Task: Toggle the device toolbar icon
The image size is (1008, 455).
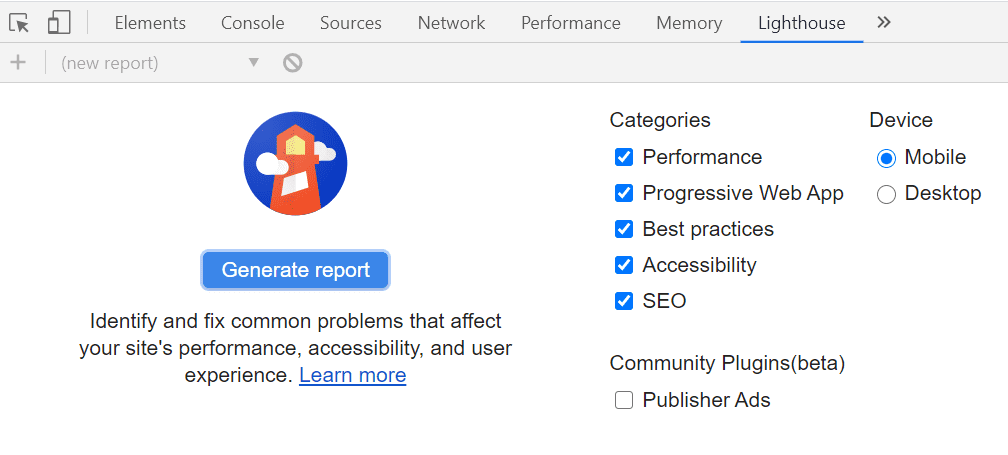Action: click(x=59, y=22)
